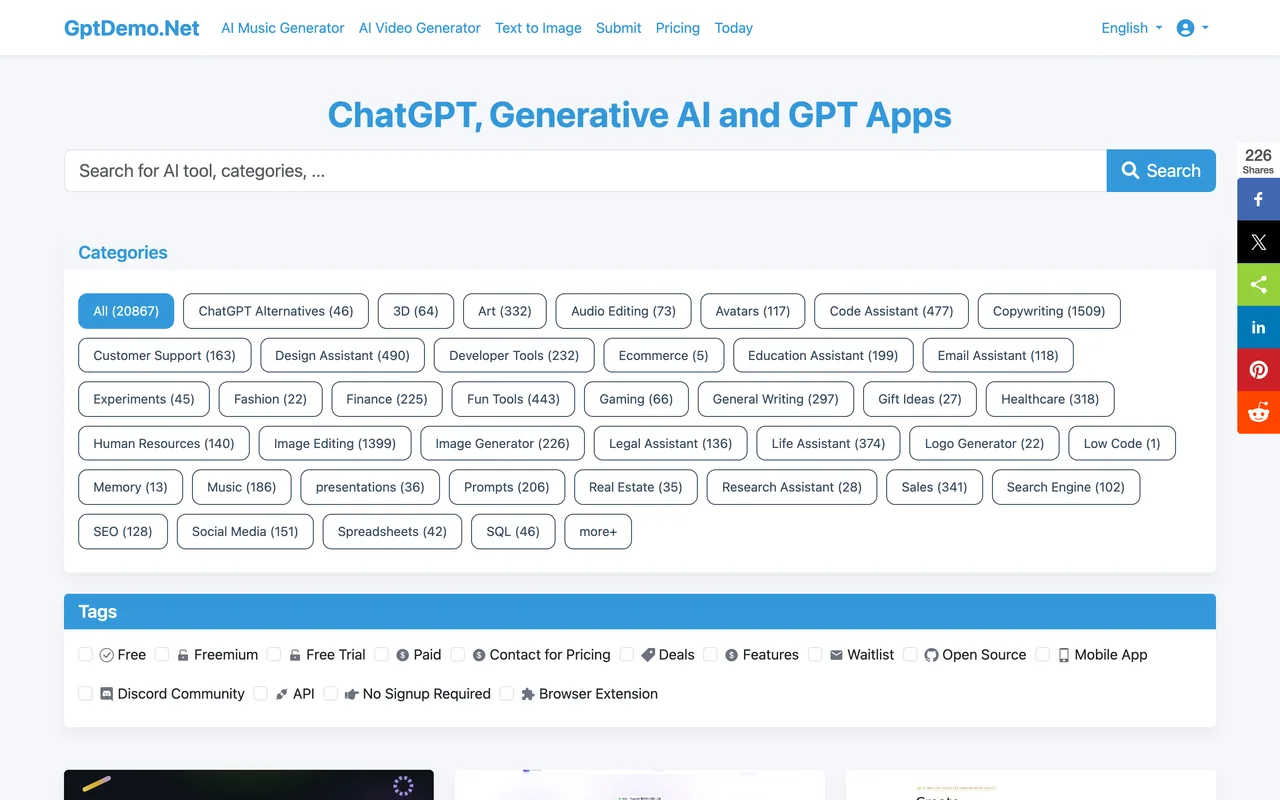Screen dimensions: 1280x800
Task: Open the Submit nav link
Action: pos(619,28)
